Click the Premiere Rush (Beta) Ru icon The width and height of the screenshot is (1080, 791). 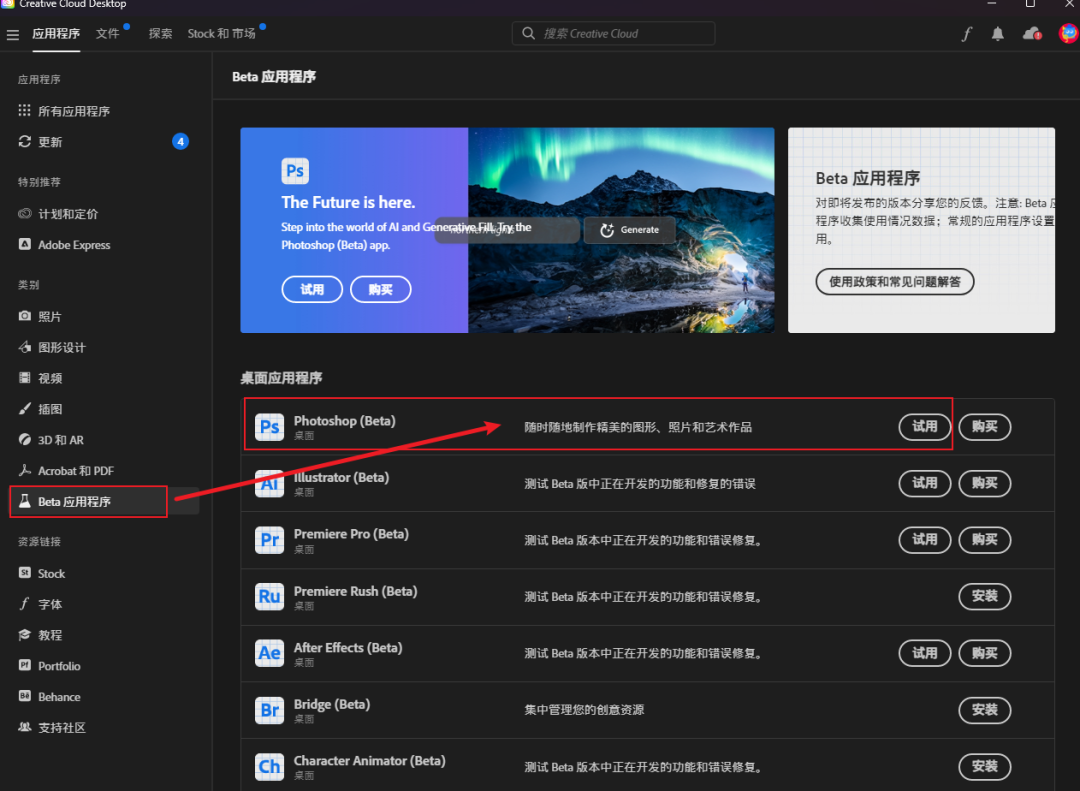(269, 597)
